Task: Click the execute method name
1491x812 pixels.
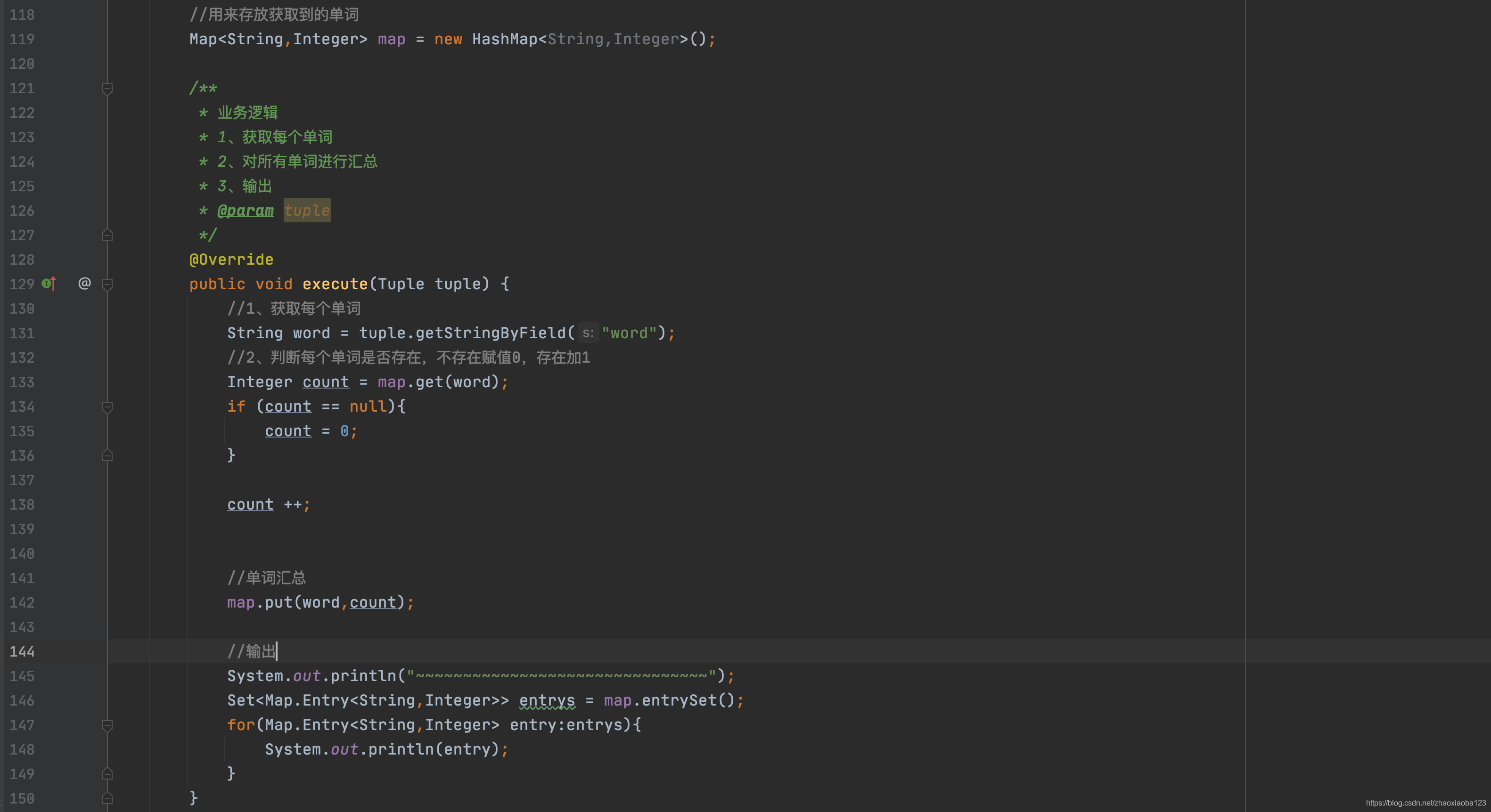Action: [335, 284]
